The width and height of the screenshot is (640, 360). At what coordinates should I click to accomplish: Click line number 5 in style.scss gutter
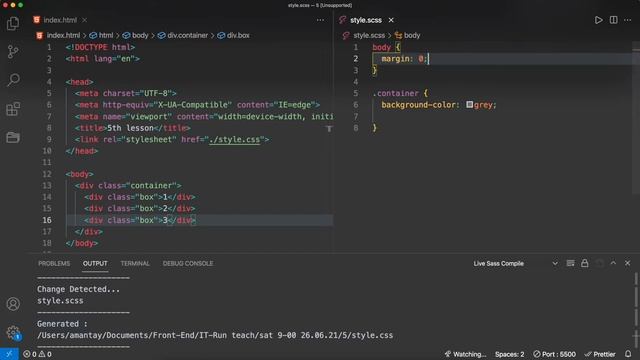point(356,93)
